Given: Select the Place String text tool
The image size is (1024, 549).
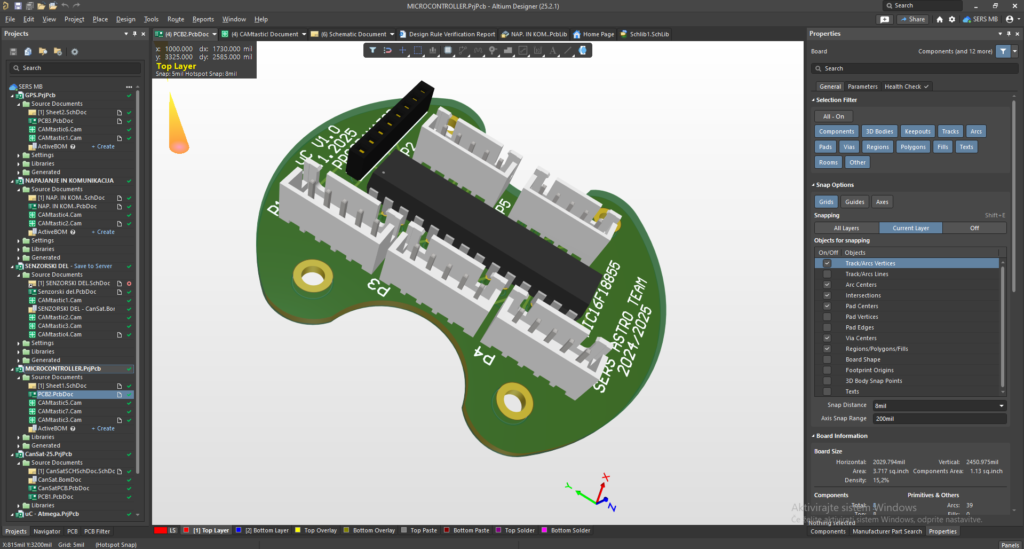Looking at the screenshot, I should pyautogui.click(x=553, y=49).
